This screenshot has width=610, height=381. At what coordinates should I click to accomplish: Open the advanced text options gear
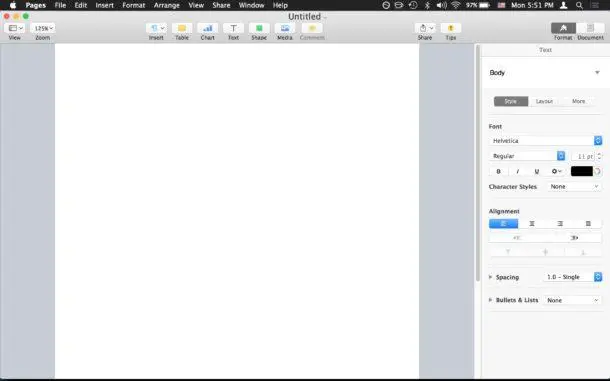tap(556, 171)
